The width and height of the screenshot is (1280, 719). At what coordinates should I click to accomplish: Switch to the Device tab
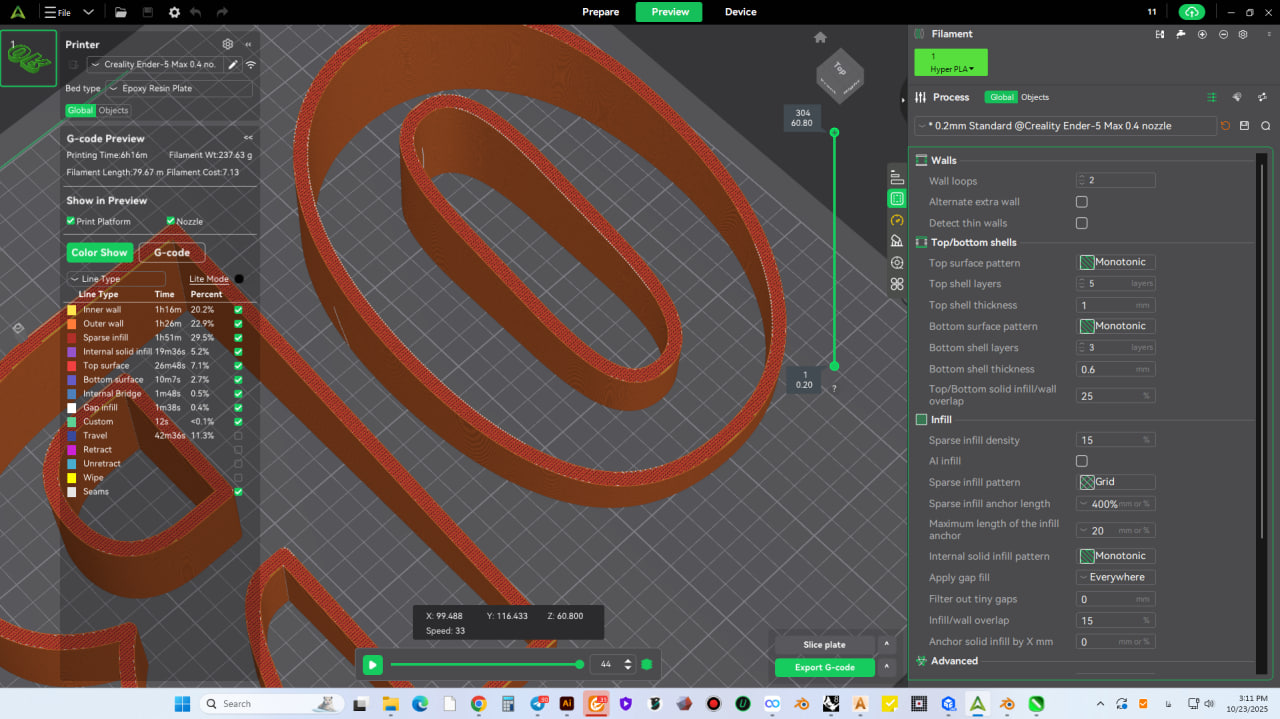point(740,12)
